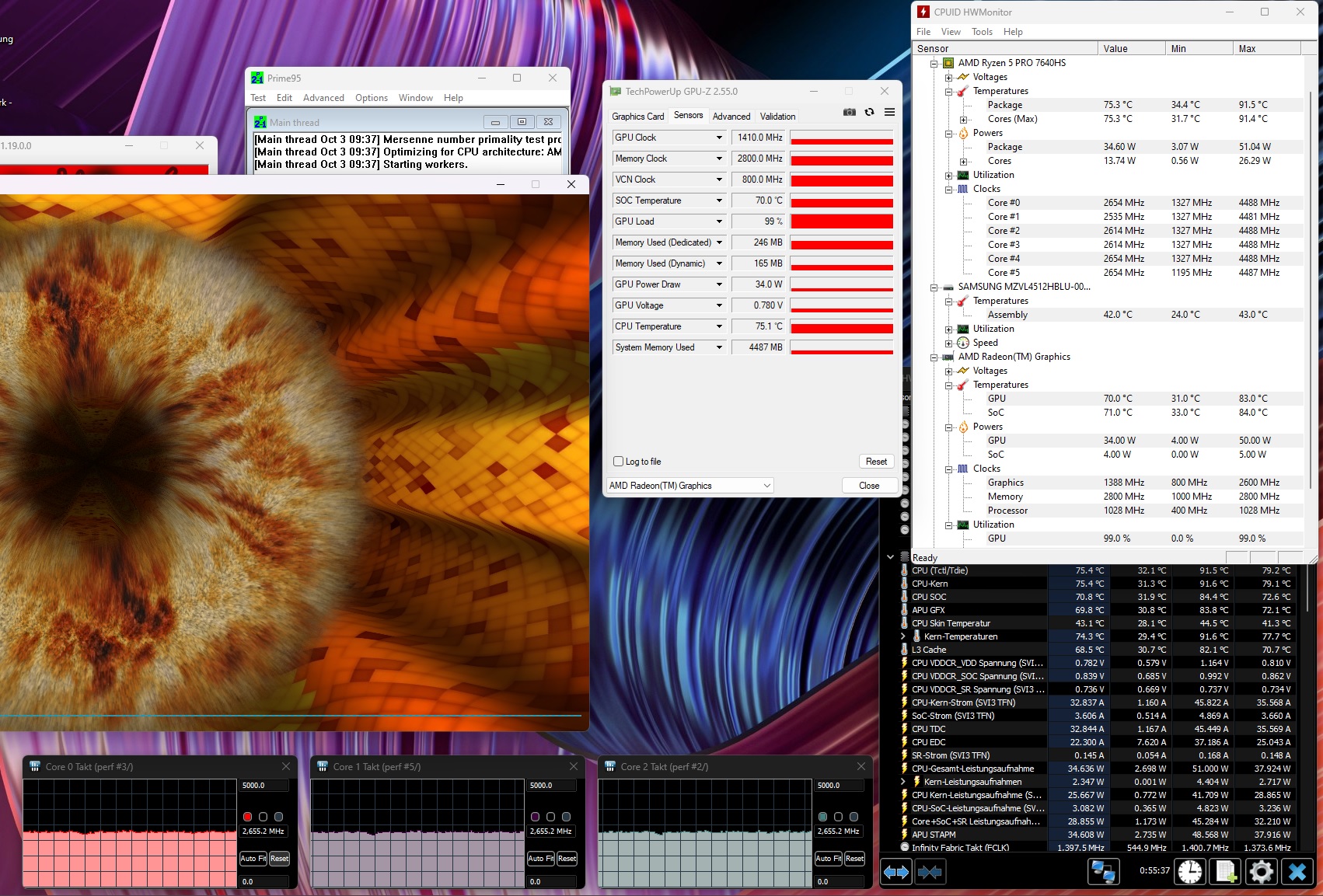Image resolution: width=1323 pixels, height=896 pixels.
Task: Switch to the Validation tab in GPU-Z
Action: (777, 117)
